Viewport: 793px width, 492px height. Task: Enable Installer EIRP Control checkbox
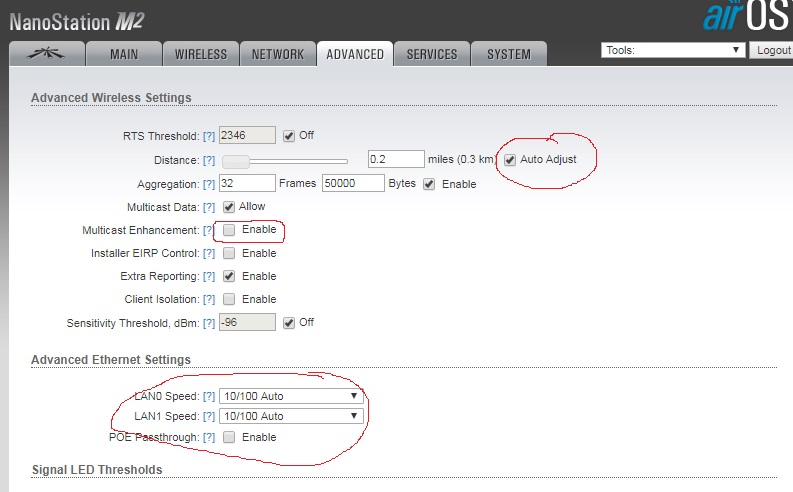(229, 253)
